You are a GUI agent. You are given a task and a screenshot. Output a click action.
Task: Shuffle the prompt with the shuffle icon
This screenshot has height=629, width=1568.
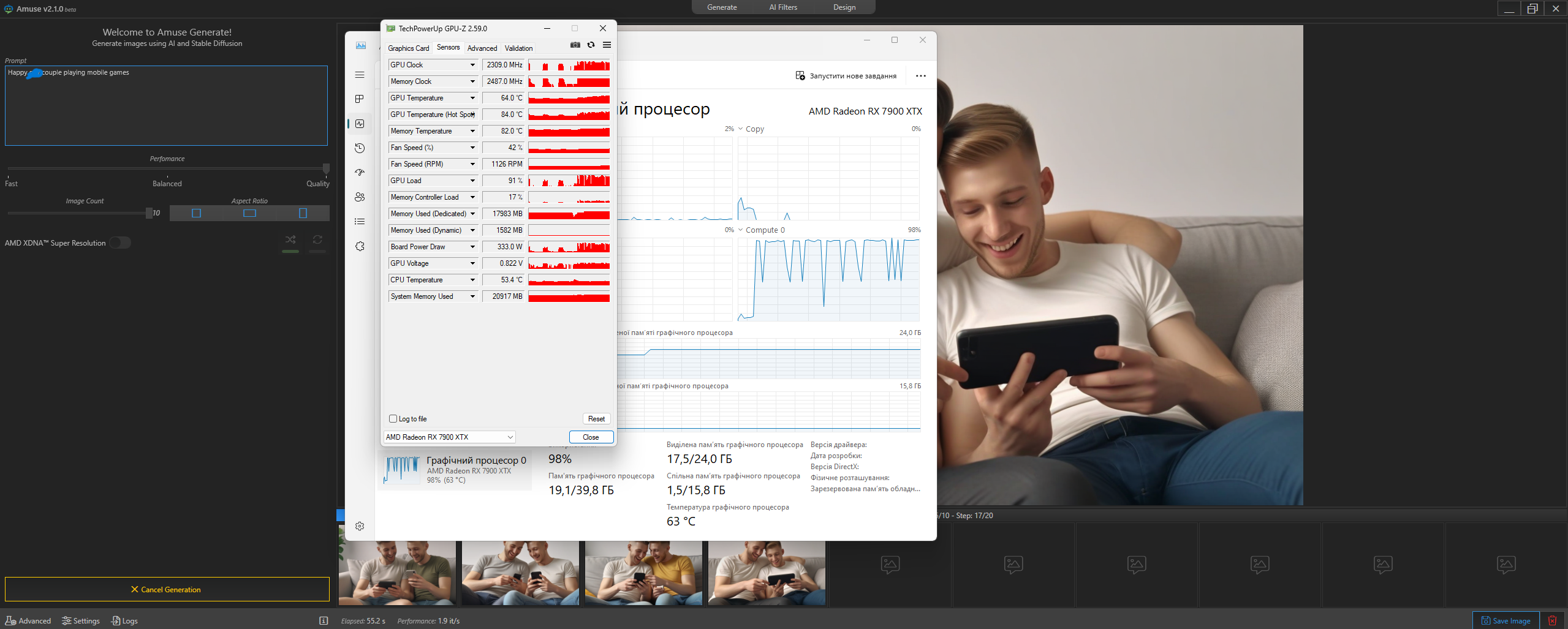click(290, 240)
